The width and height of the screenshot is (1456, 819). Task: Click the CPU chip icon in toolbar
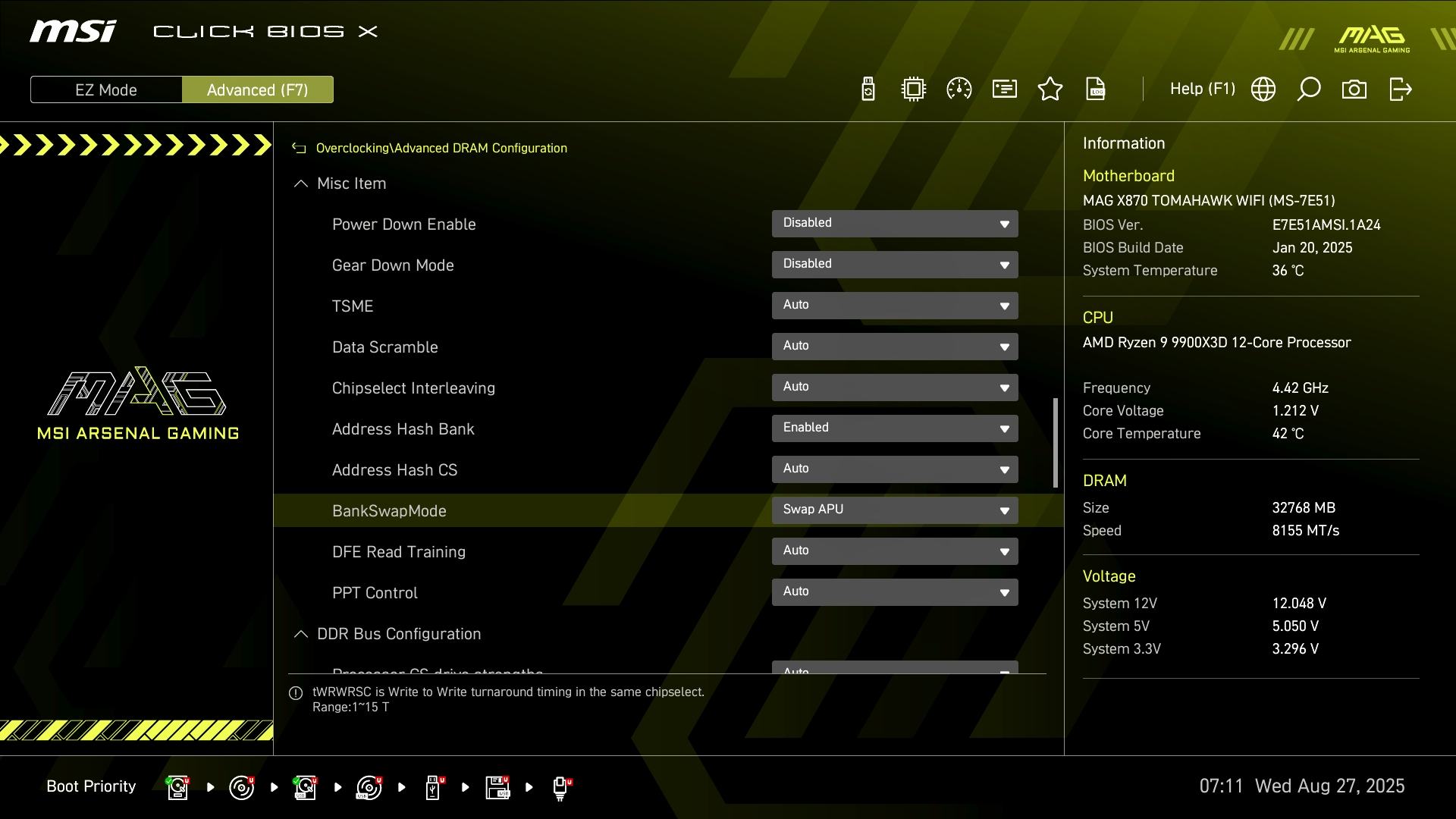(x=914, y=89)
